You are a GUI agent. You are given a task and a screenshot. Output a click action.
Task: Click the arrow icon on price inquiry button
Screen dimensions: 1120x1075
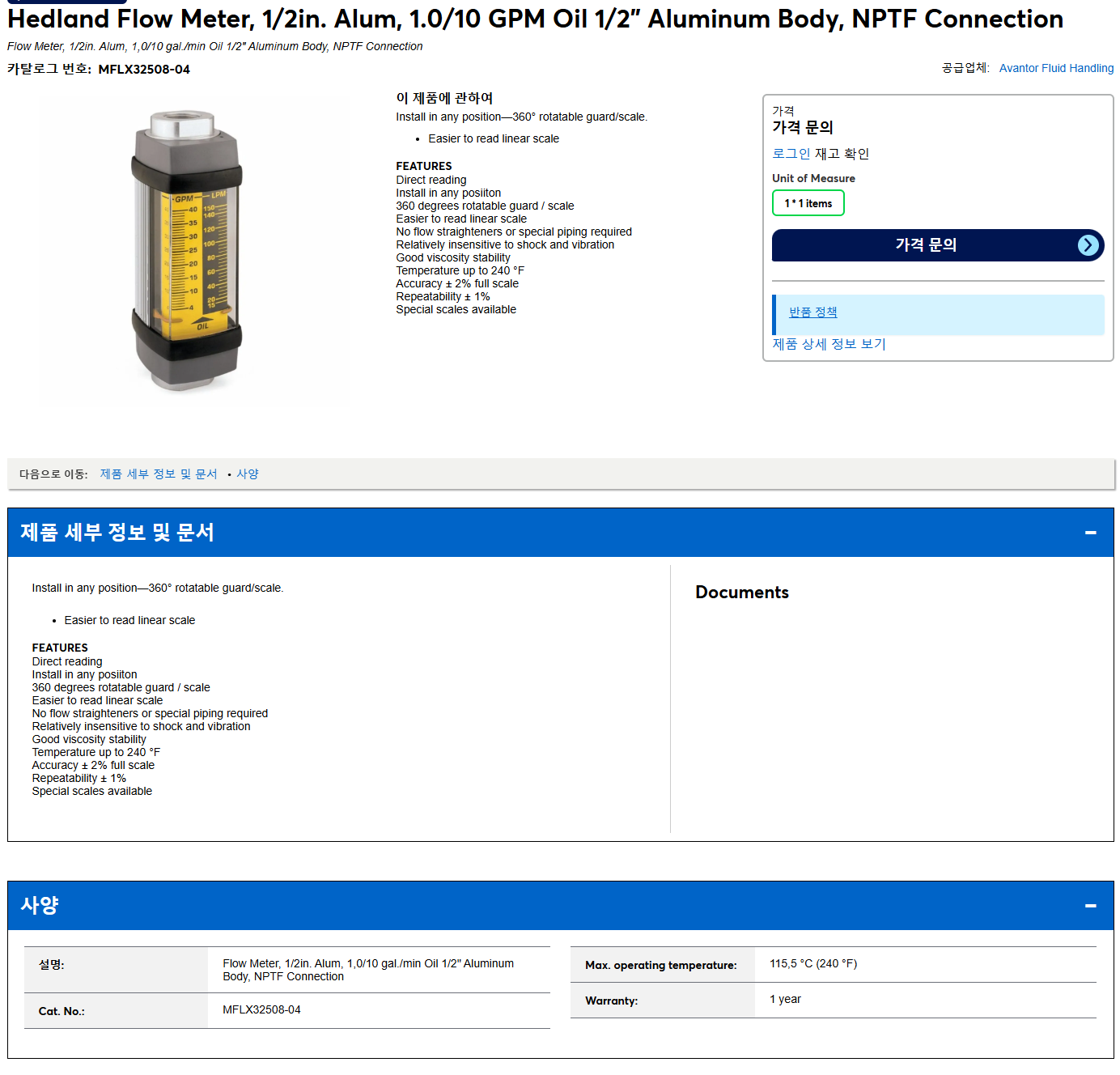[1088, 245]
